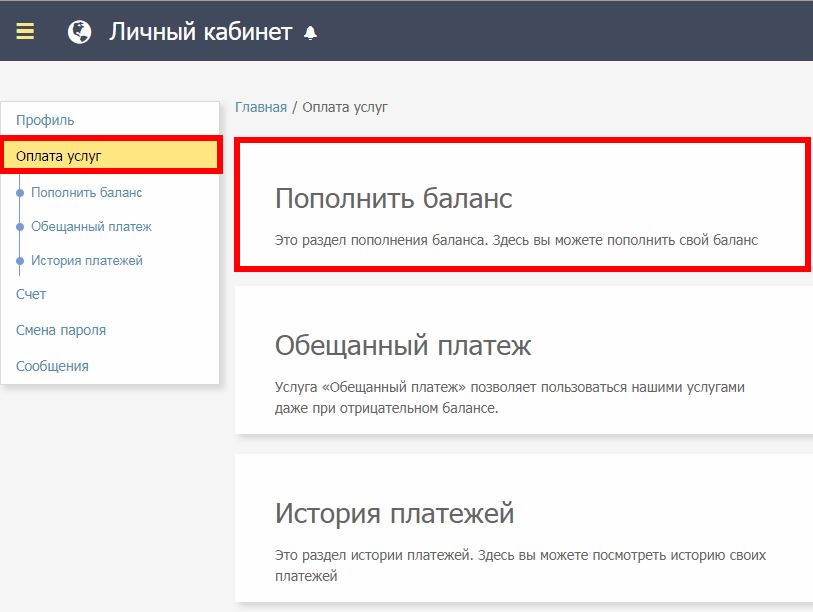The image size is (813, 612).
Task: Open Обещанный платеж sidebar sub-item
Action: [x=91, y=227]
